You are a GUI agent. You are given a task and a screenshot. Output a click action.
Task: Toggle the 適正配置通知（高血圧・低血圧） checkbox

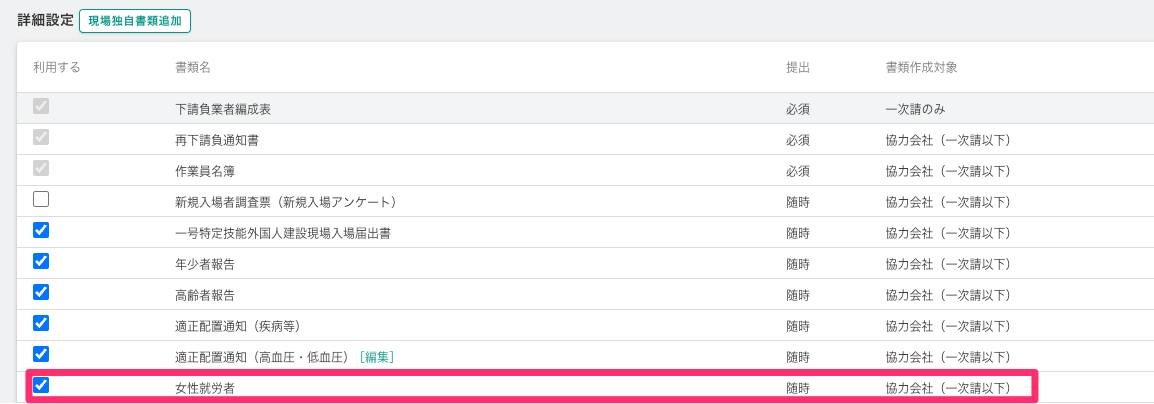pyautogui.click(x=41, y=354)
